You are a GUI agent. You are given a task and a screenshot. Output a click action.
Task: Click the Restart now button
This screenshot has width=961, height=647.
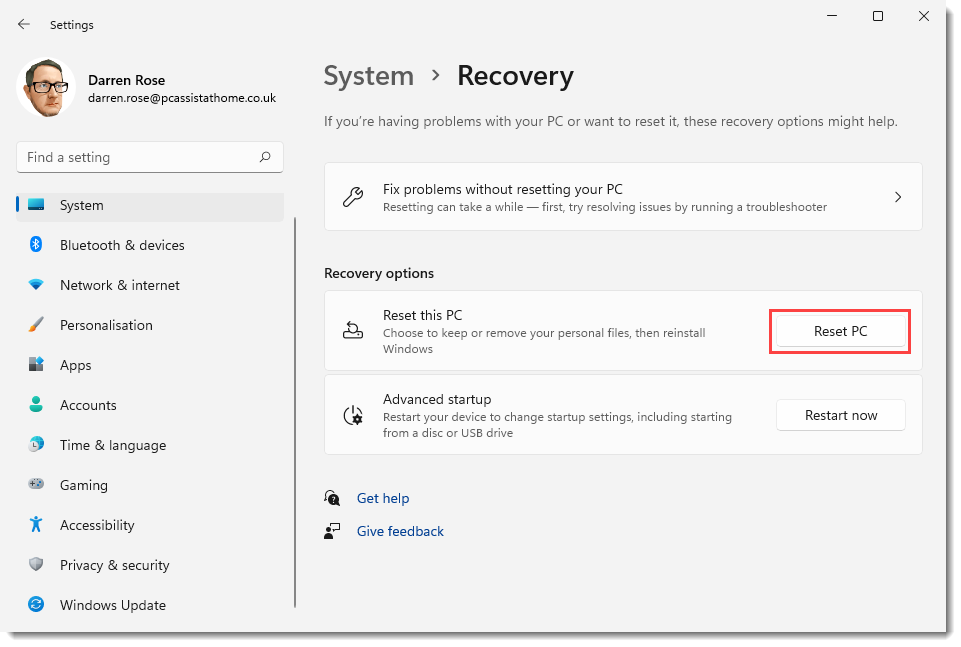click(x=840, y=415)
